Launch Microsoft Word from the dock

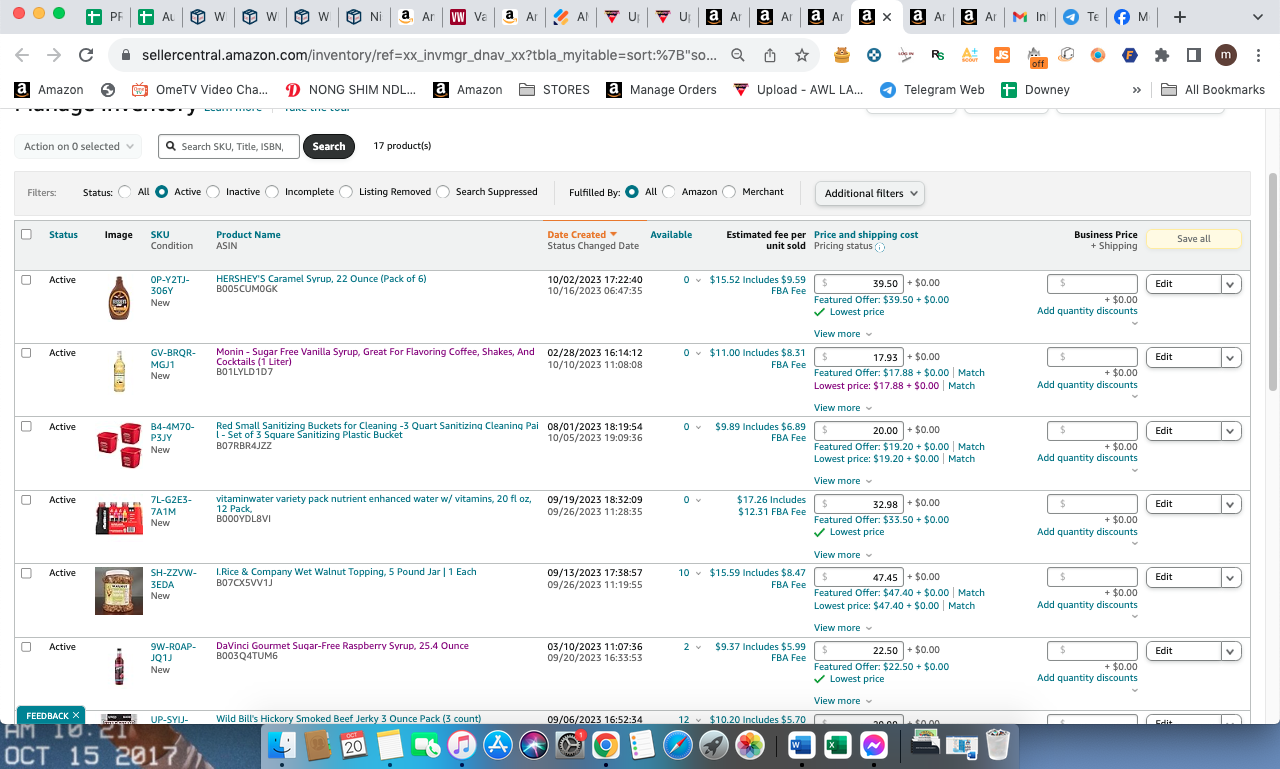(802, 745)
